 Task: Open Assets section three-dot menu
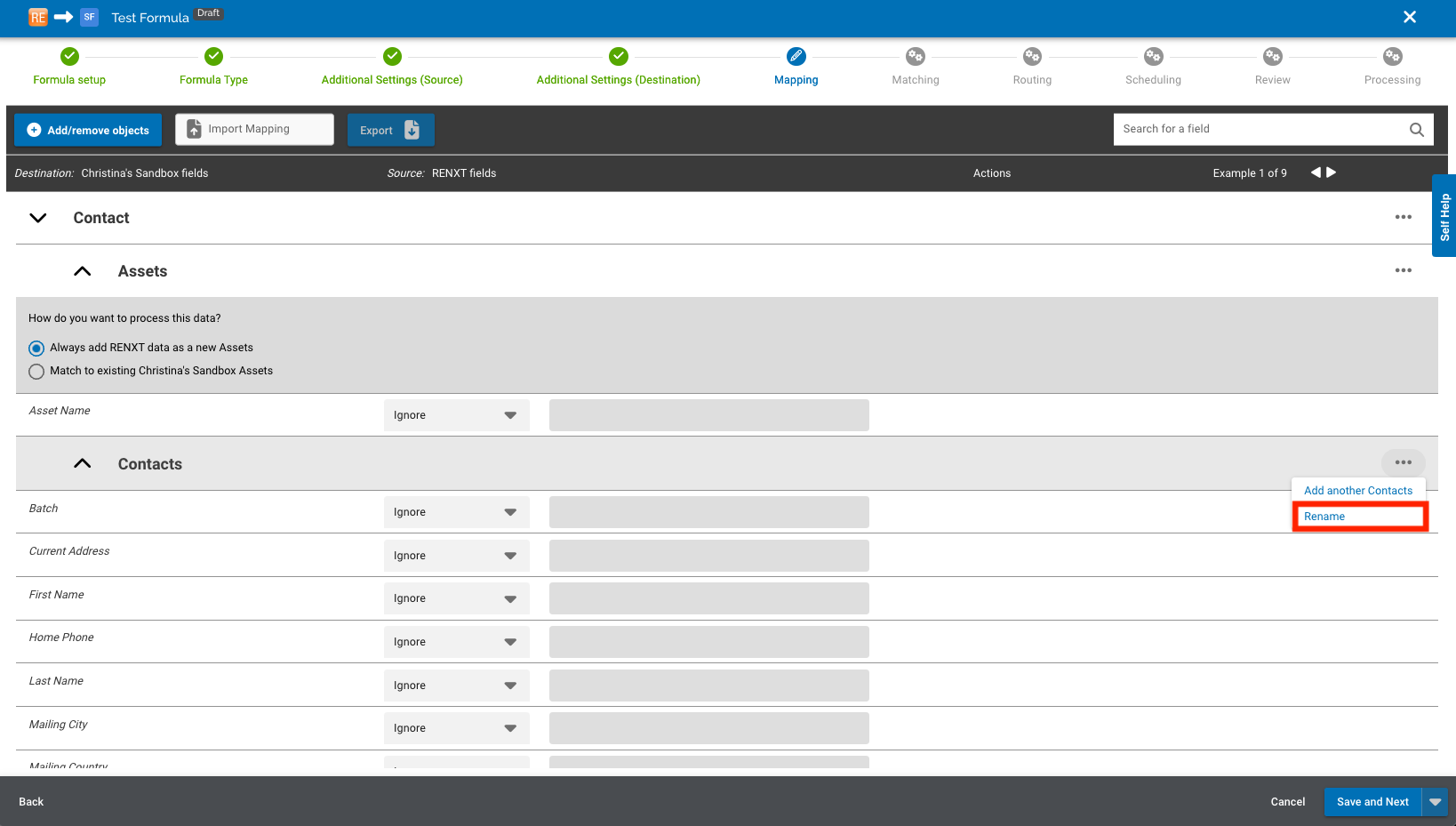click(1403, 271)
